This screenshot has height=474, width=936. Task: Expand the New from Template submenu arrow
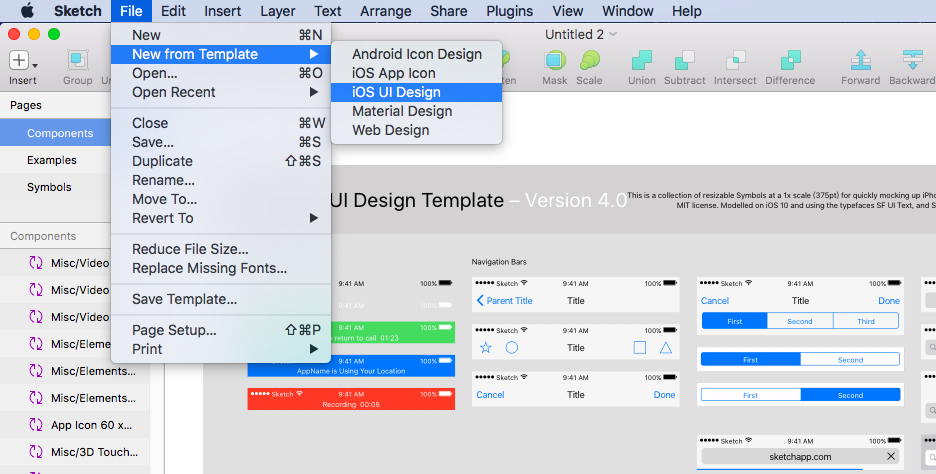314,54
